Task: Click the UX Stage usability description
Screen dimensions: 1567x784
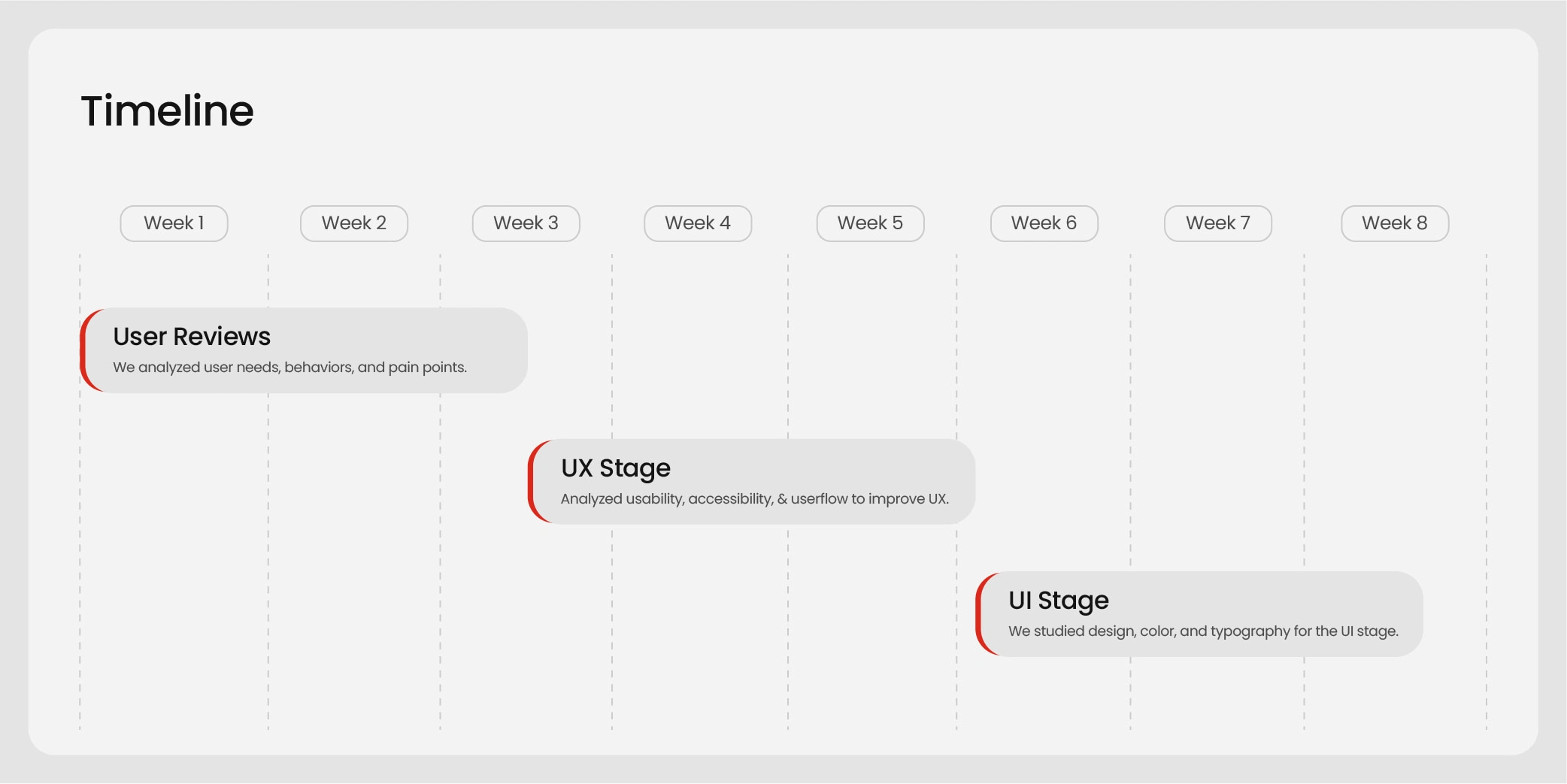Action: pos(754,499)
